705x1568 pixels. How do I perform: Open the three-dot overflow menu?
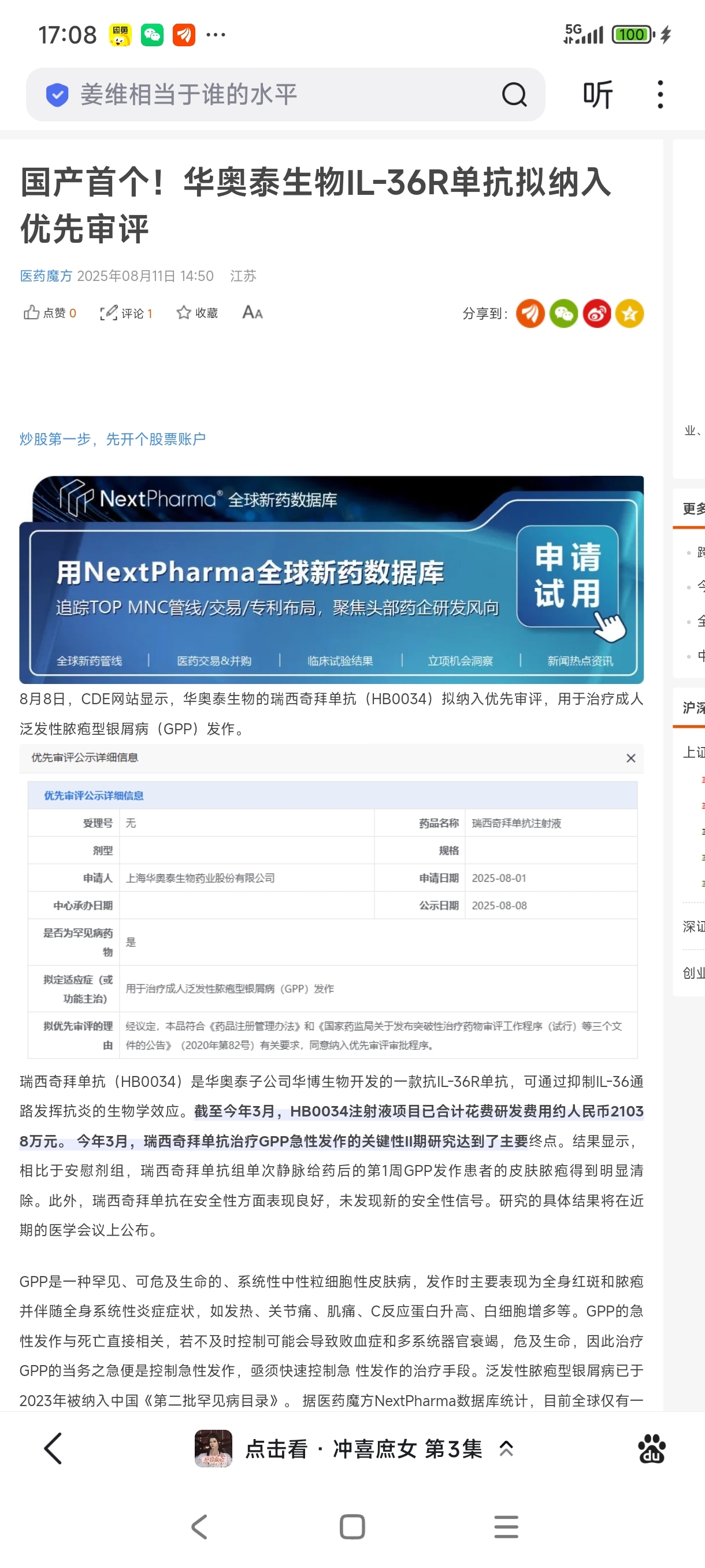coord(660,94)
